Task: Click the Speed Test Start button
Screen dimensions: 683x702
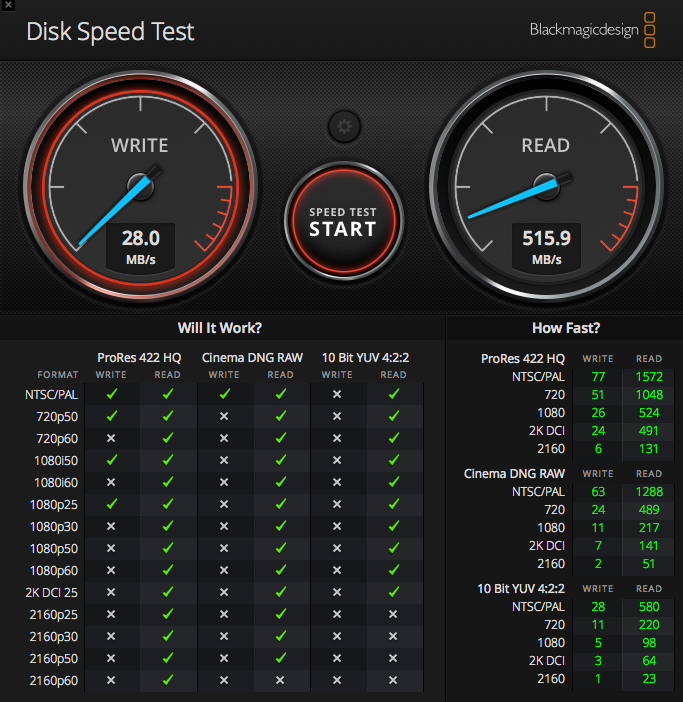Action: [343, 221]
